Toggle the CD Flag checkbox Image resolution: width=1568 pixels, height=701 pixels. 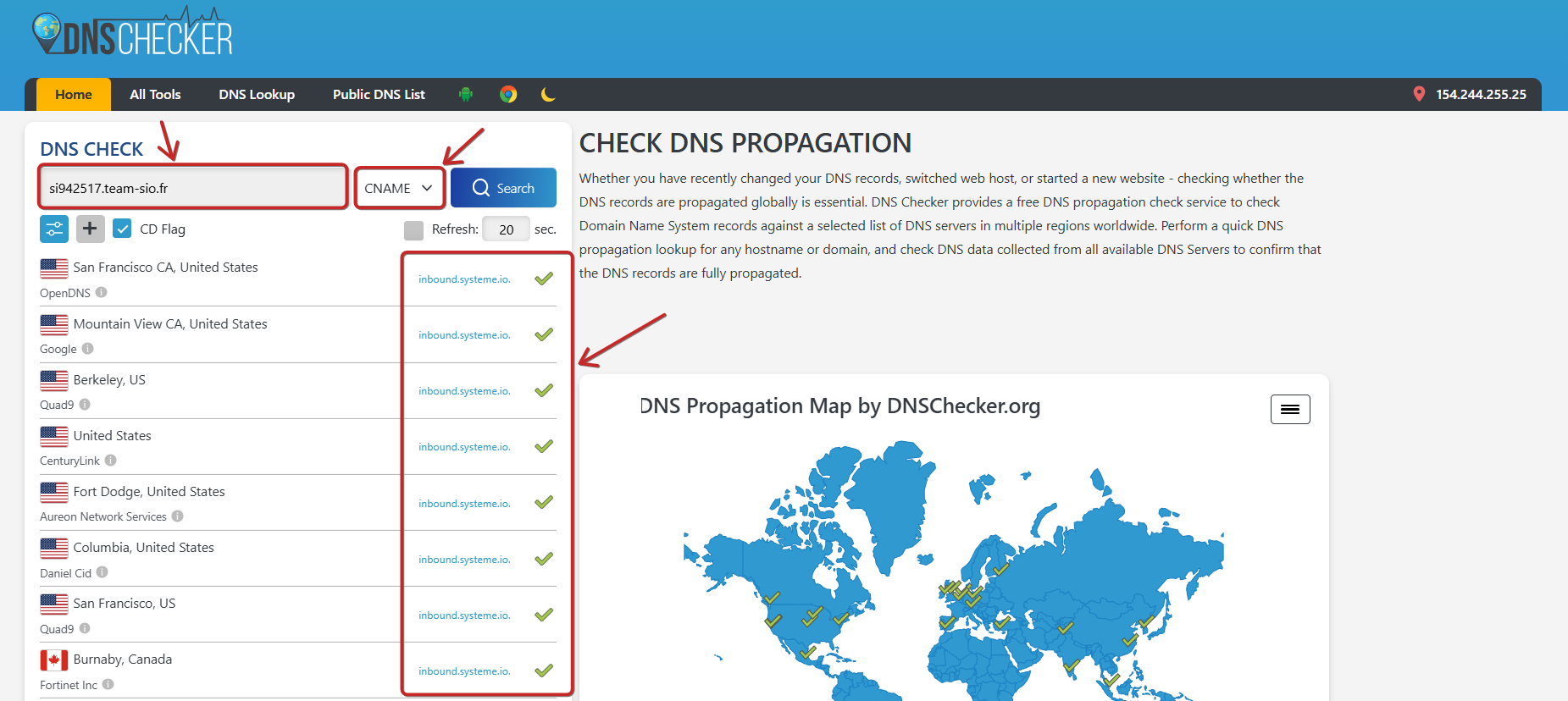[122, 229]
